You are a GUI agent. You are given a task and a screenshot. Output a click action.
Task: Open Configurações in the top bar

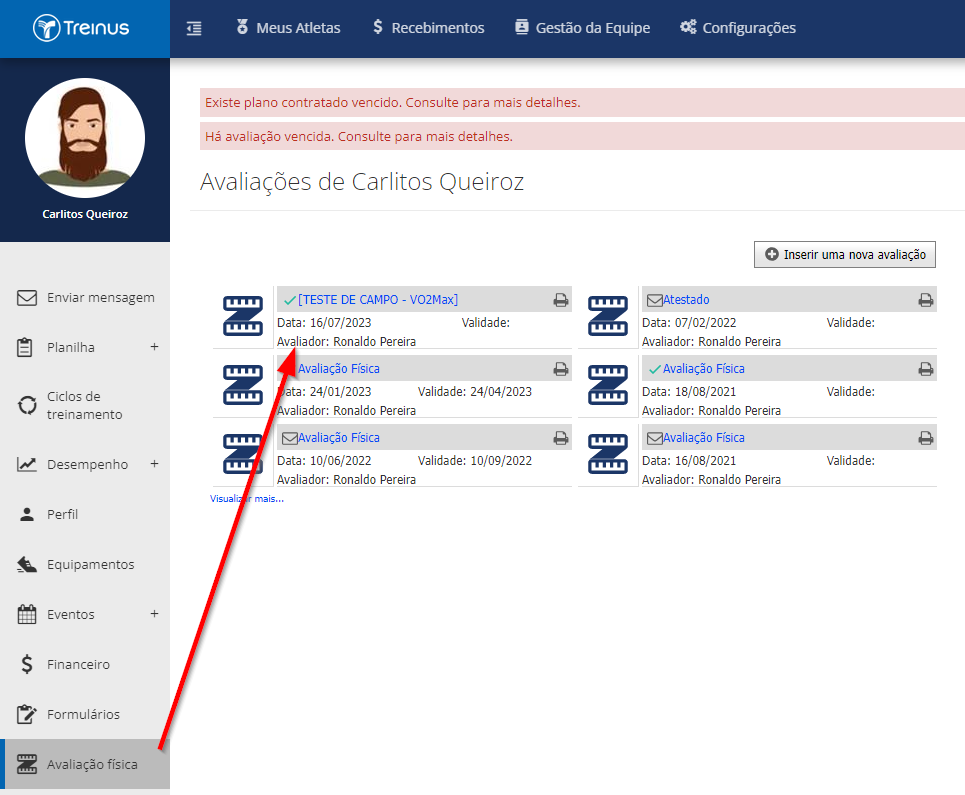point(737,28)
